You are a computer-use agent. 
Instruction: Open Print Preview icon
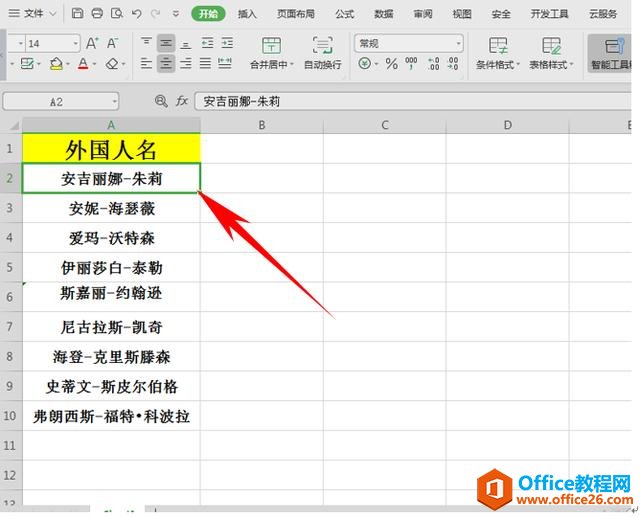(x=117, y=13)
